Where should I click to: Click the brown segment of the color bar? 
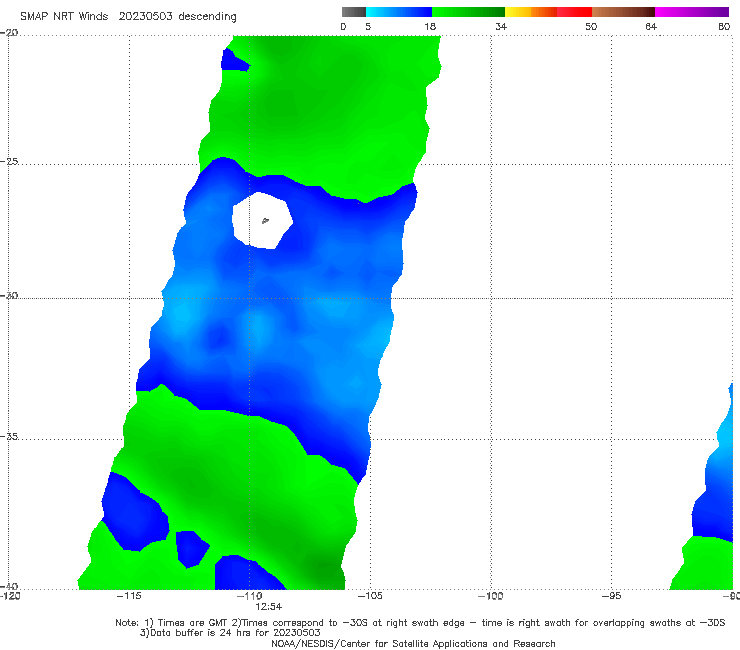[x=623, y=12]
